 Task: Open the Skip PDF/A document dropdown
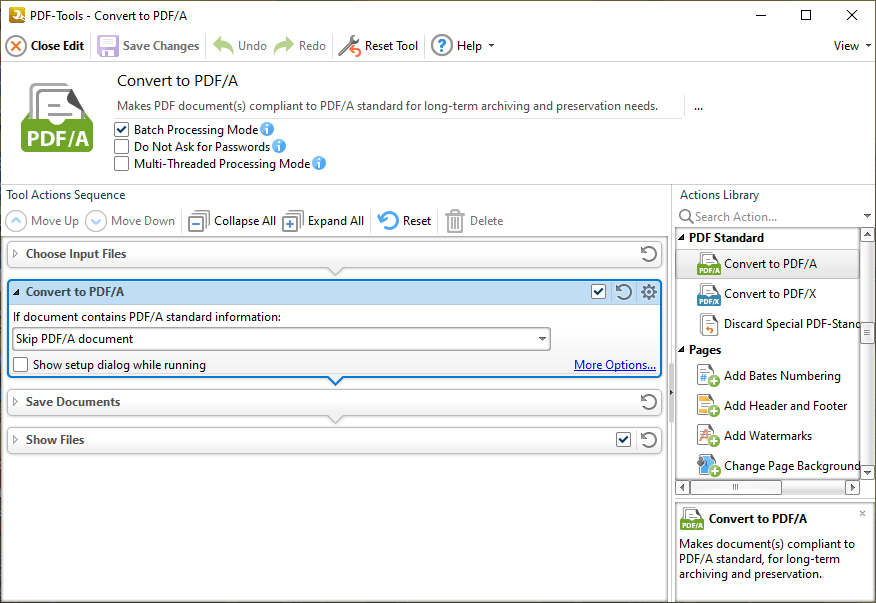pyautogui.click(x=540, y=338)
